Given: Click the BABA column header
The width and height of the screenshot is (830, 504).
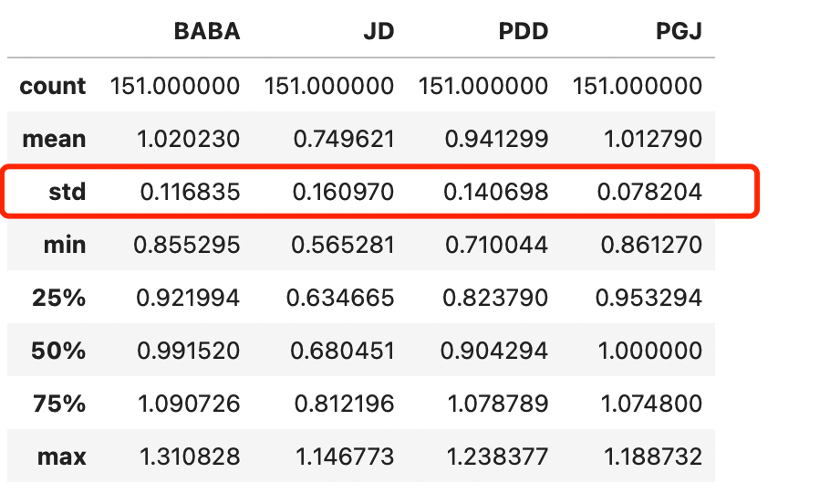Looking at the screenshot, I should [x=206, y=31].
